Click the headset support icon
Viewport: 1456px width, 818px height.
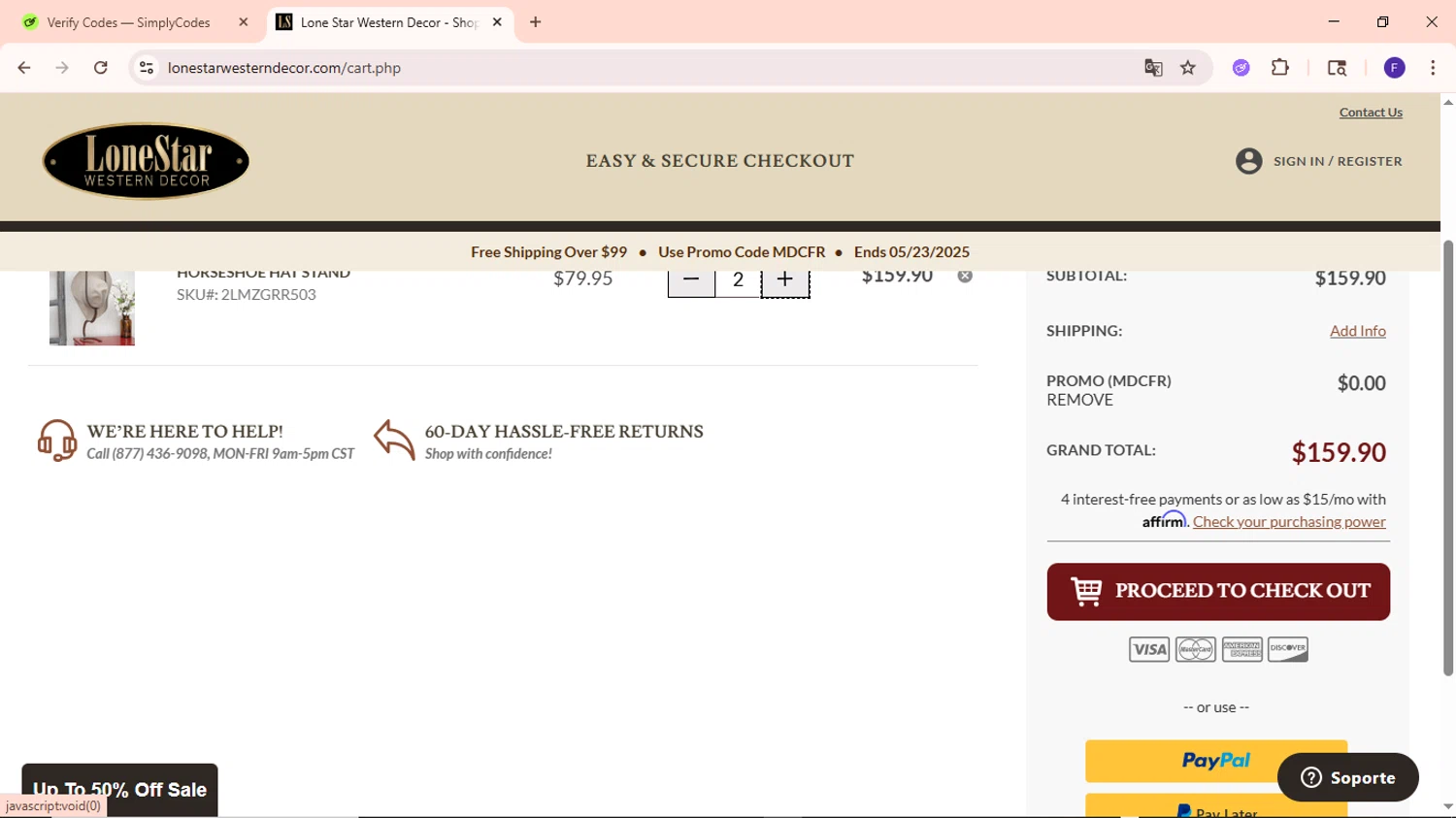57,441
